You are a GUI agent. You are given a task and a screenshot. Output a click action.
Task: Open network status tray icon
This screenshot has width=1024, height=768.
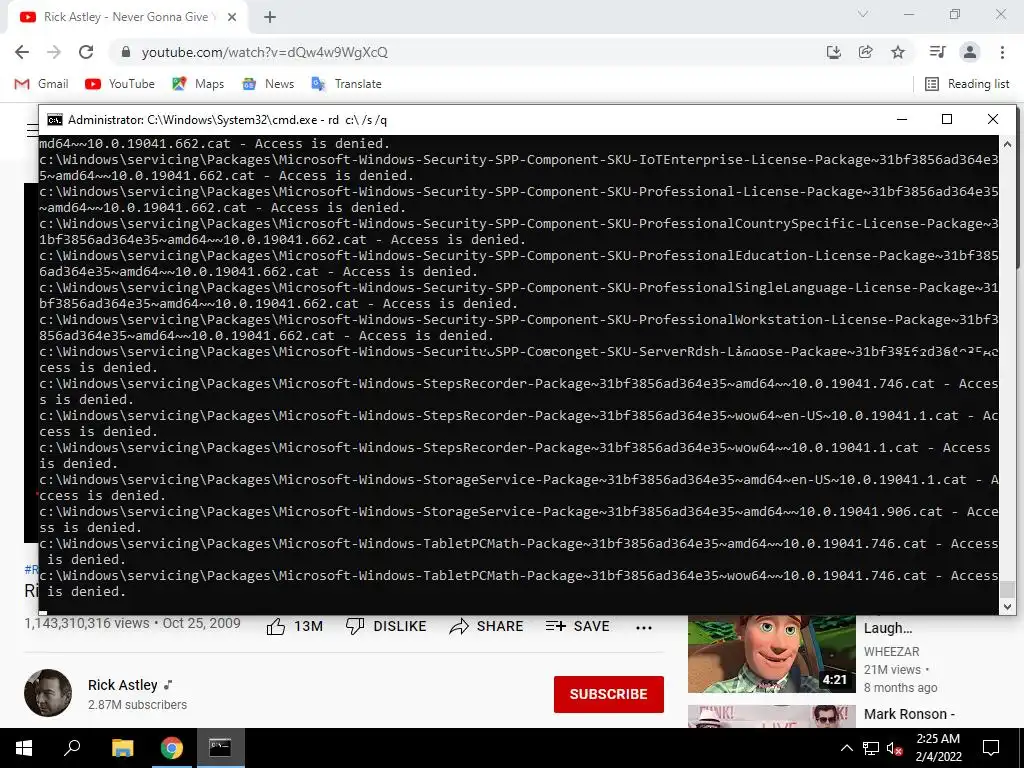[x=871, y=748]
